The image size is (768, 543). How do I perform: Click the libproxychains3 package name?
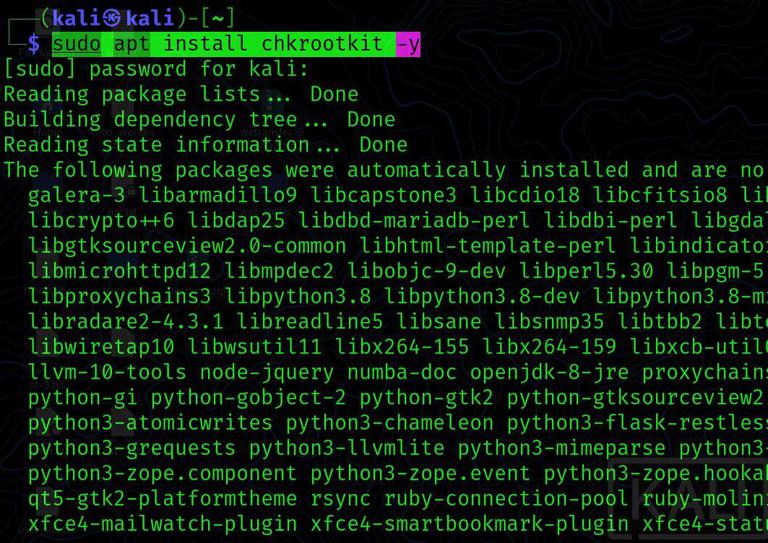[120, 297]
